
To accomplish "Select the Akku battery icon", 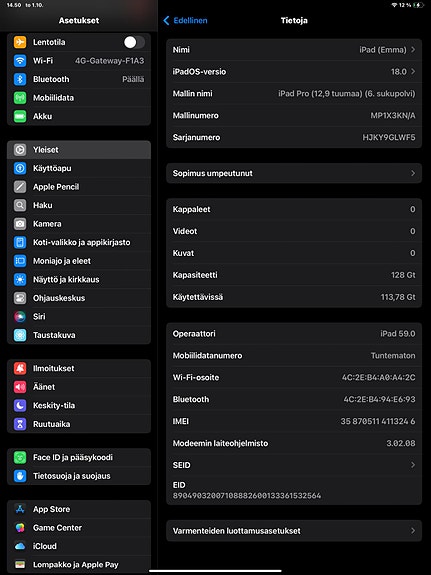I will pyautogui.click(x=20, y=116).
